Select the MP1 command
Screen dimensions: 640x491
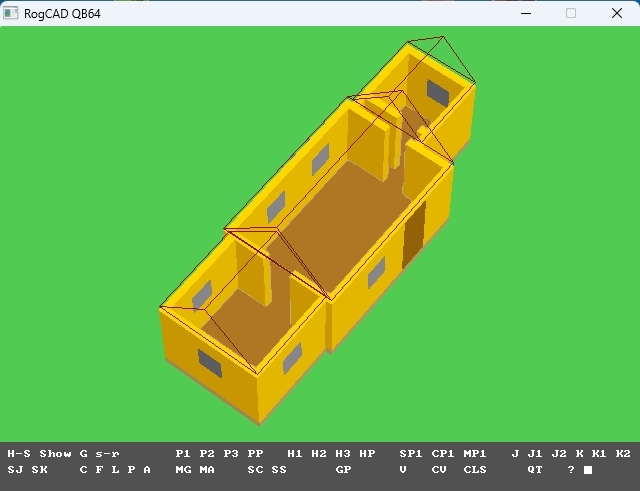coord(475,454)
